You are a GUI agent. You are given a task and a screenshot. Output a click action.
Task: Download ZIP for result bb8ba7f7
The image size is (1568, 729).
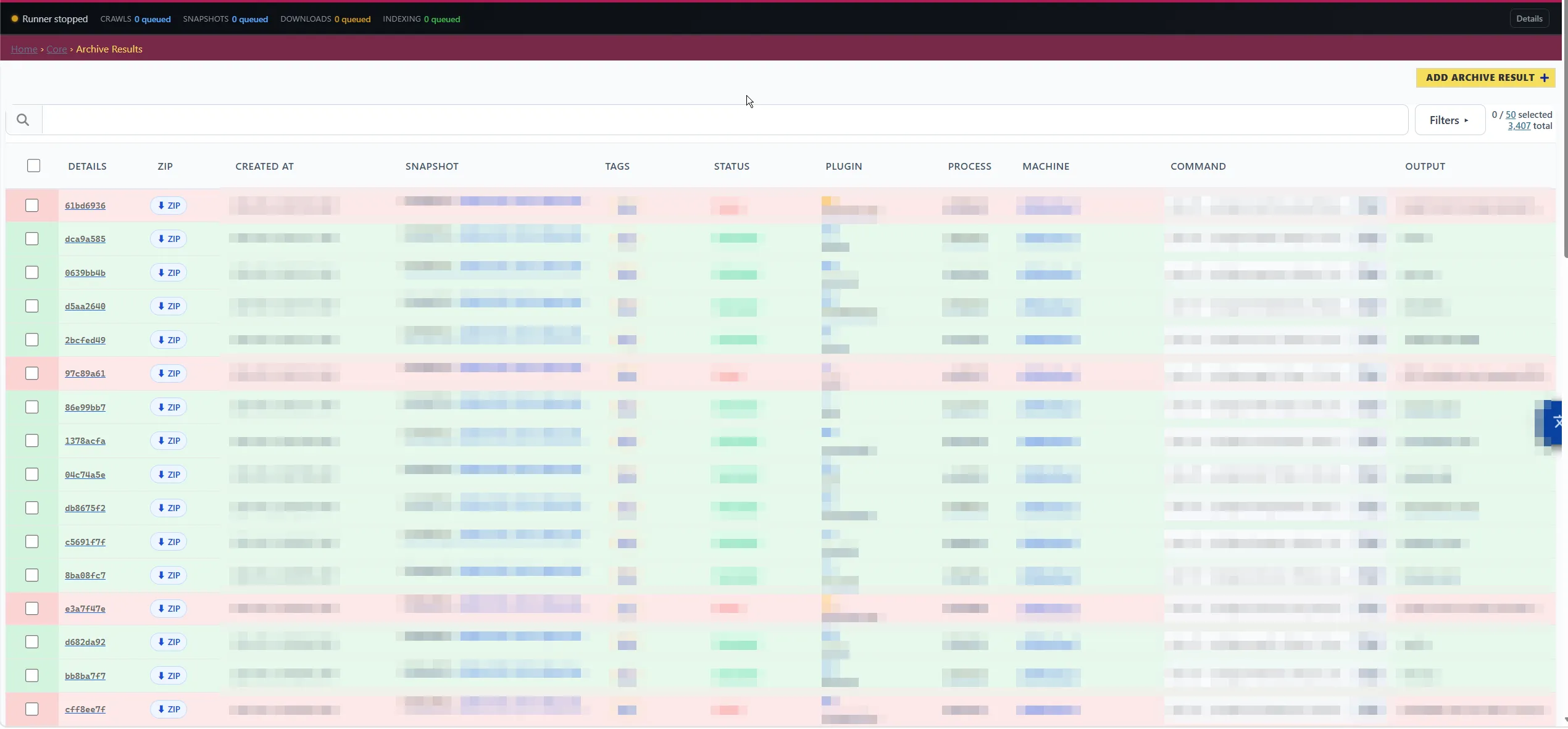169,676
